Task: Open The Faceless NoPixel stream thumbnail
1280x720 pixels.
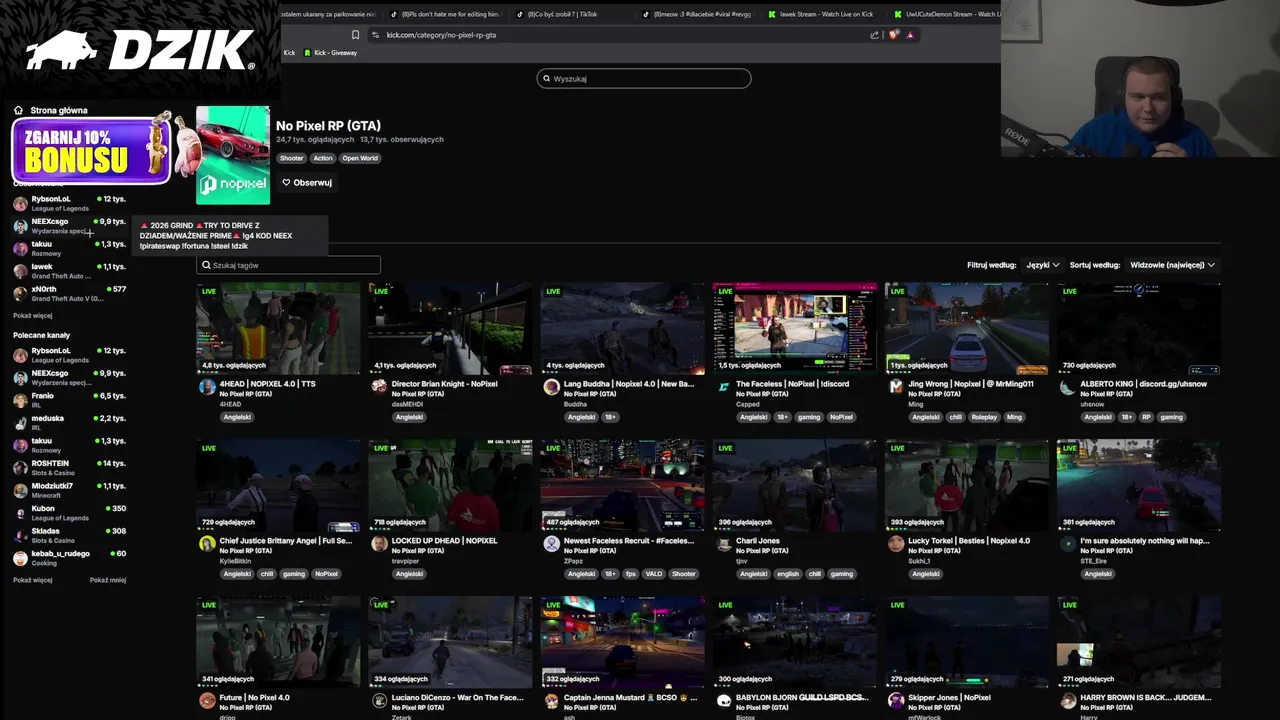Action: click(x=794, y=328)
